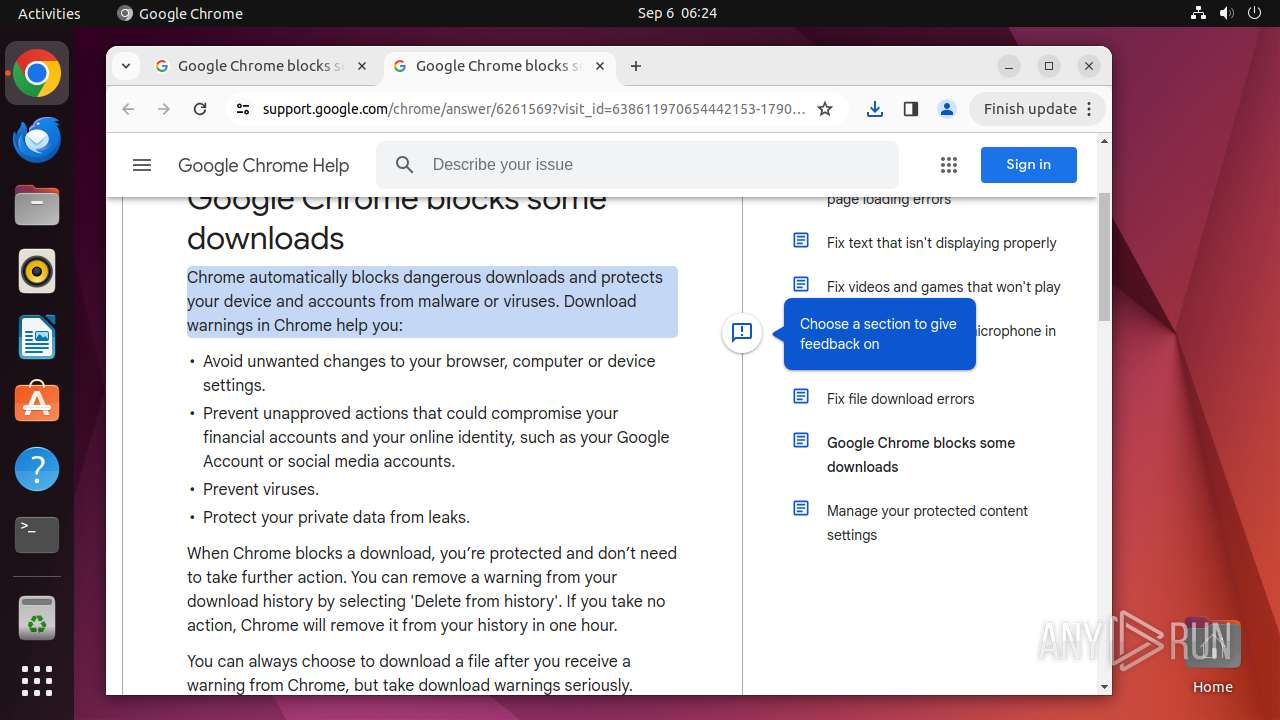Open the tab search dropdown arrow
1280x720 pixels.
click(125, 66)
